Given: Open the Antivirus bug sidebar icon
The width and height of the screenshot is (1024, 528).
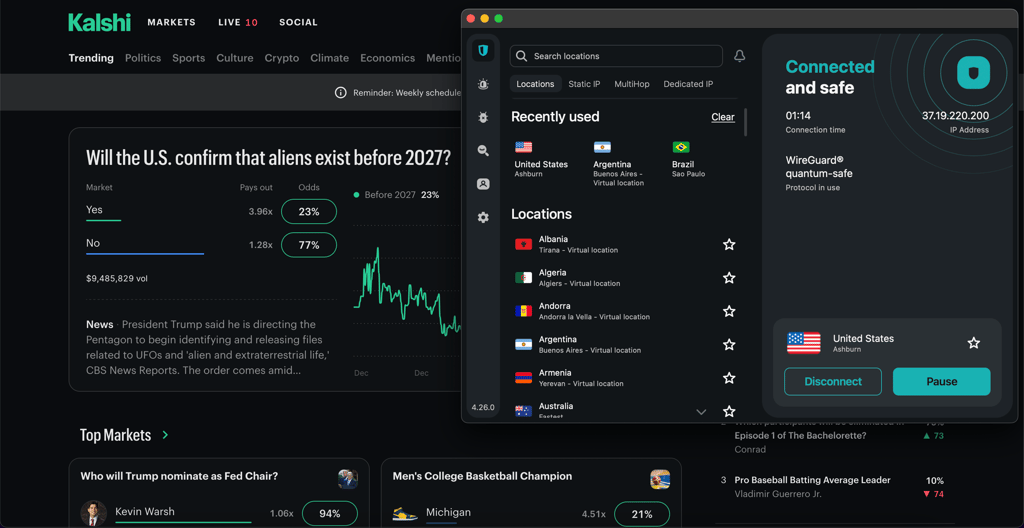Looking at the screenshot, I should click(x=483, y=118).
